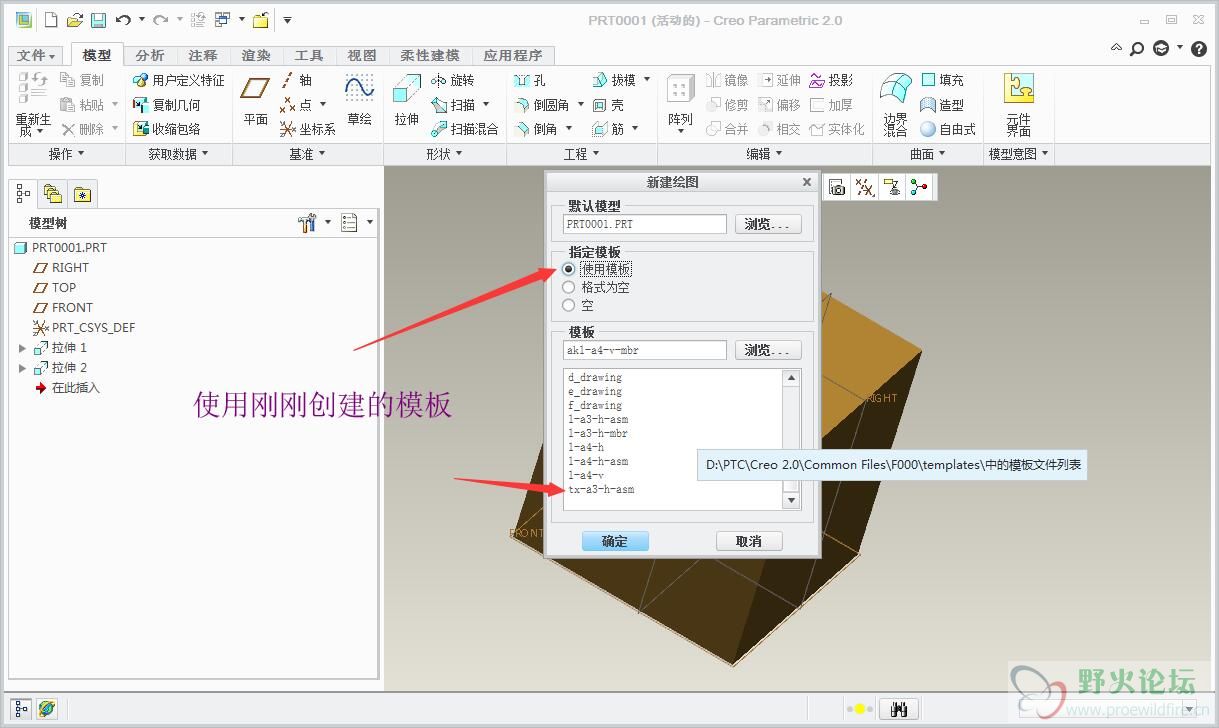Click the default model PRT0001.PRT input field
The width and height of the screenshot is (1219, 728).
[x=645, y=224]
